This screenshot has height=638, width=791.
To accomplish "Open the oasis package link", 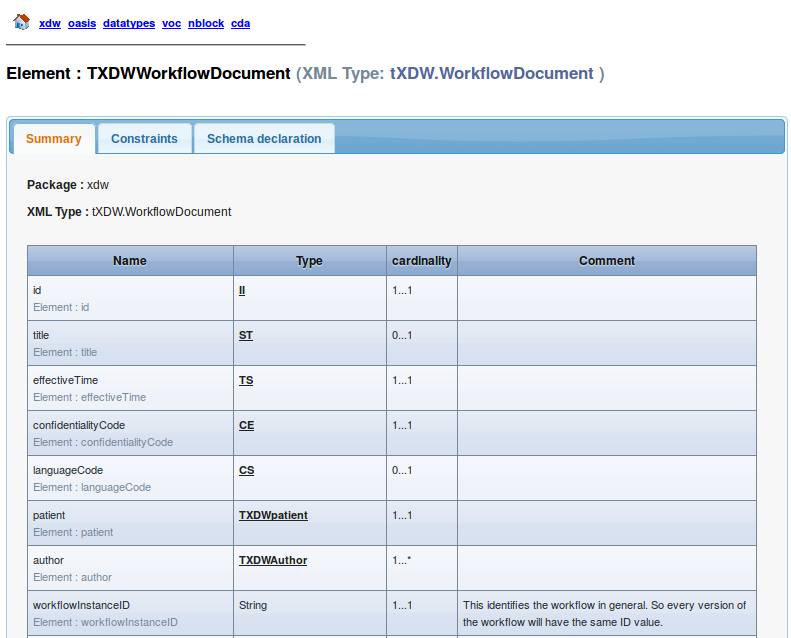I will (82, 23).
